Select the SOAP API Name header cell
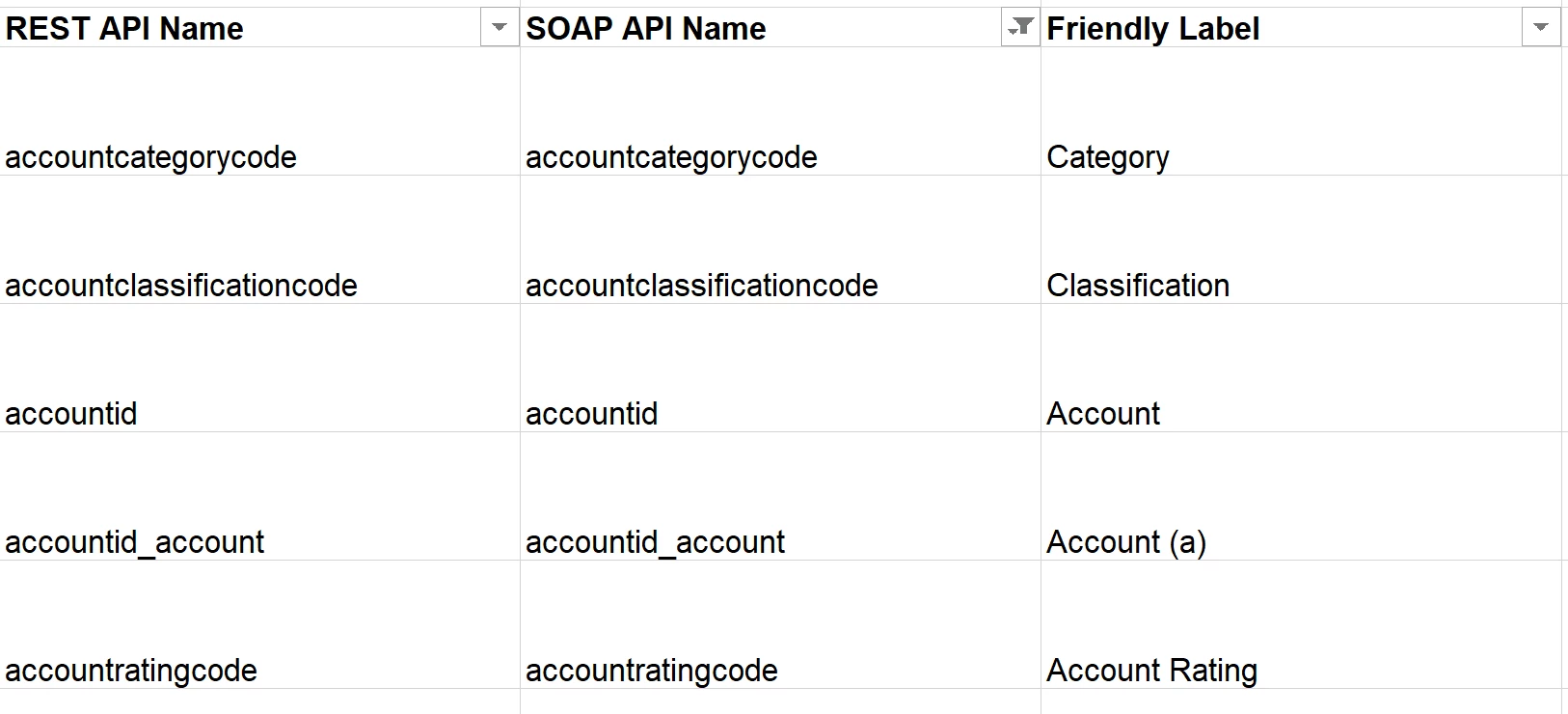This screenshot has height=714, width=1568. 780,28
